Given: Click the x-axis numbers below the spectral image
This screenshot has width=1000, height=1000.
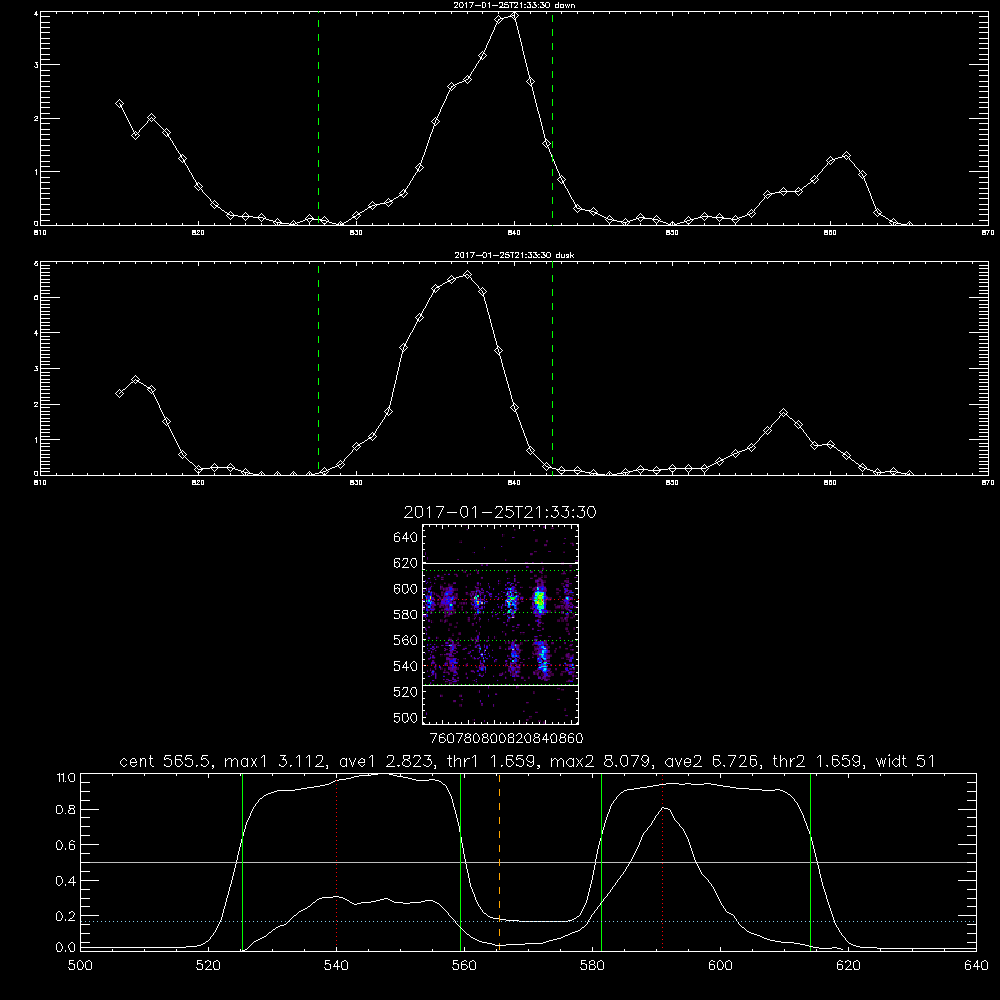Looking at the screenshot, I should point(506,739).
